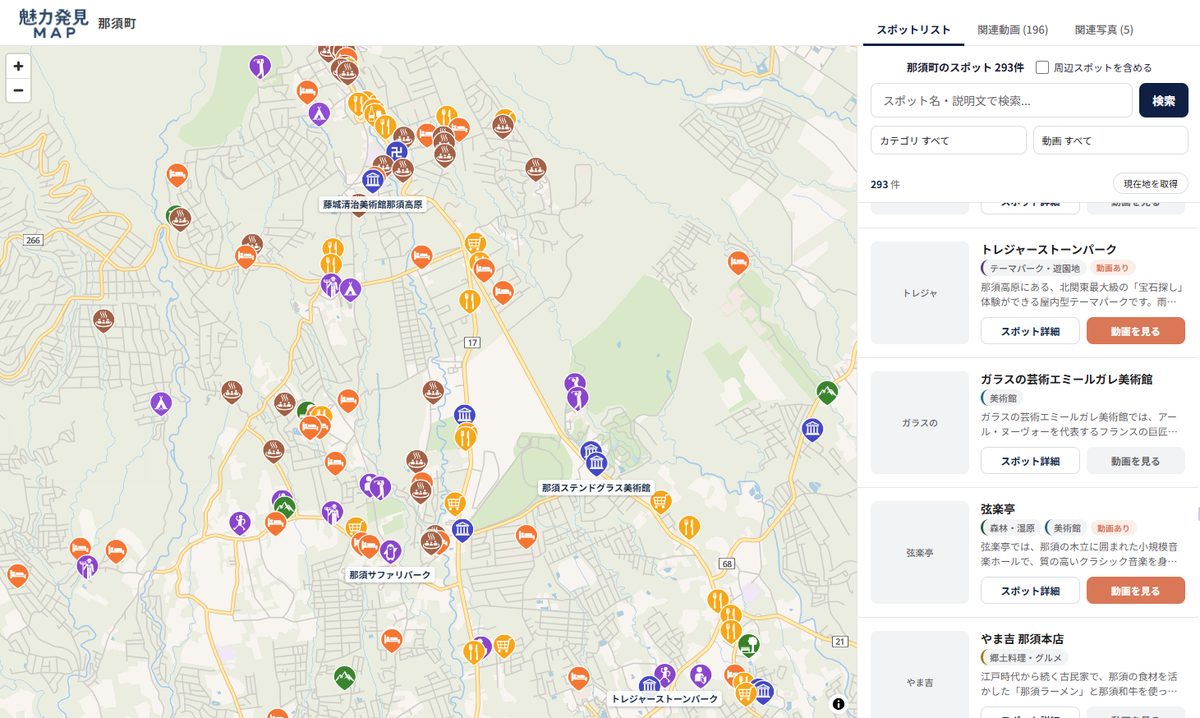Select museum marker below right-edge mountain marker

coord(813,430)
